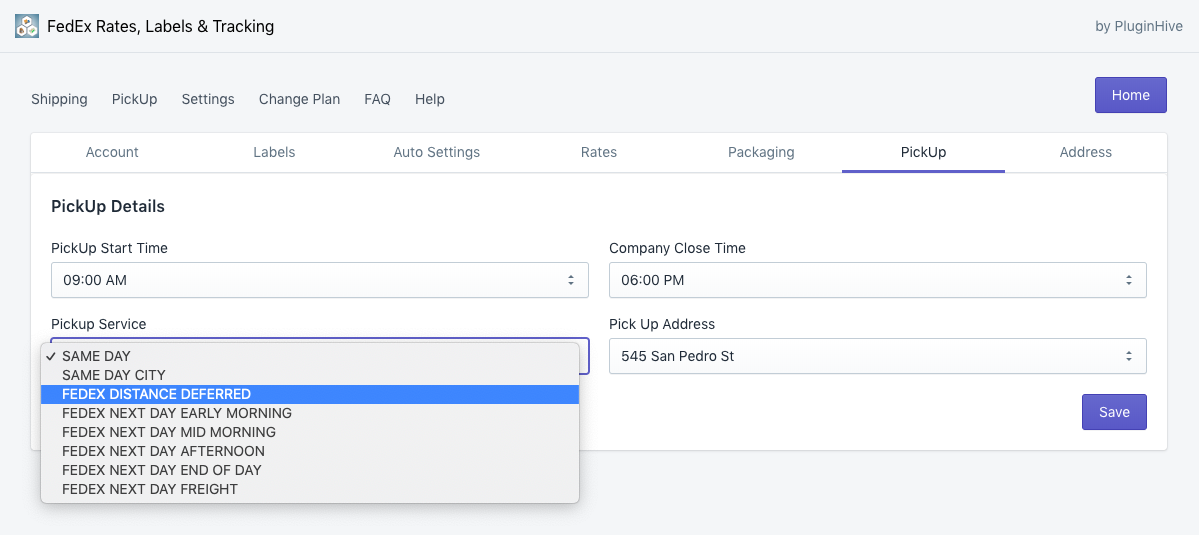Open the PickUp item in the top navigation
The image size is (1199, 535).
click(135, 99)
